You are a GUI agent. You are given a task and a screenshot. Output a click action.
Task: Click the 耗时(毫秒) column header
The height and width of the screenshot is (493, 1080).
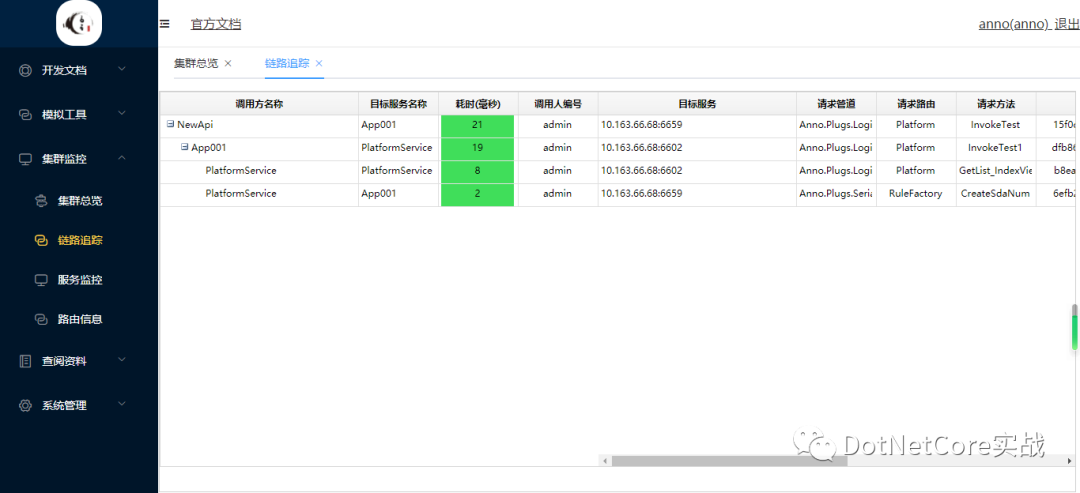[x=477, y=104]
